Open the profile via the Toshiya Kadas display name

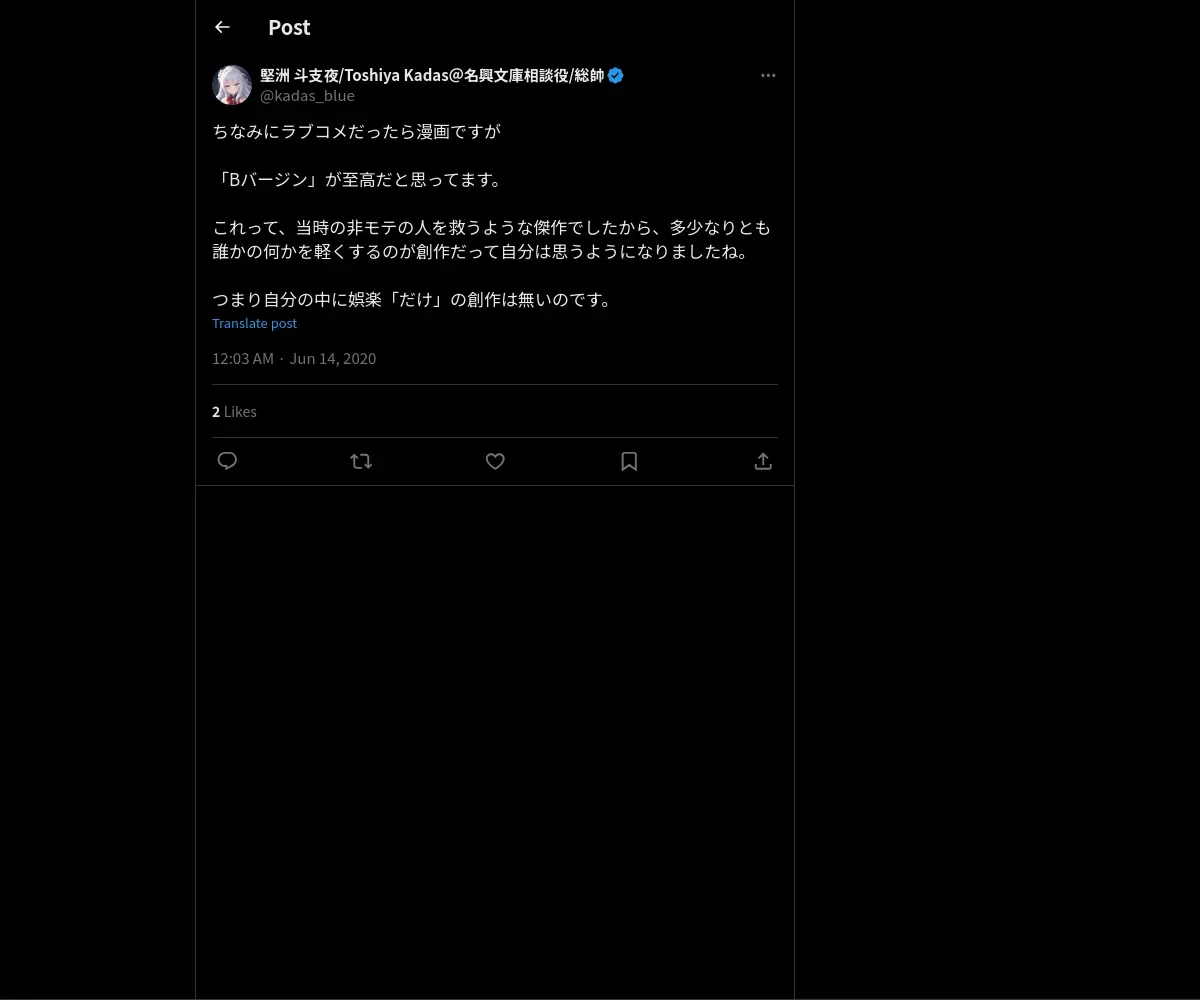432,75
